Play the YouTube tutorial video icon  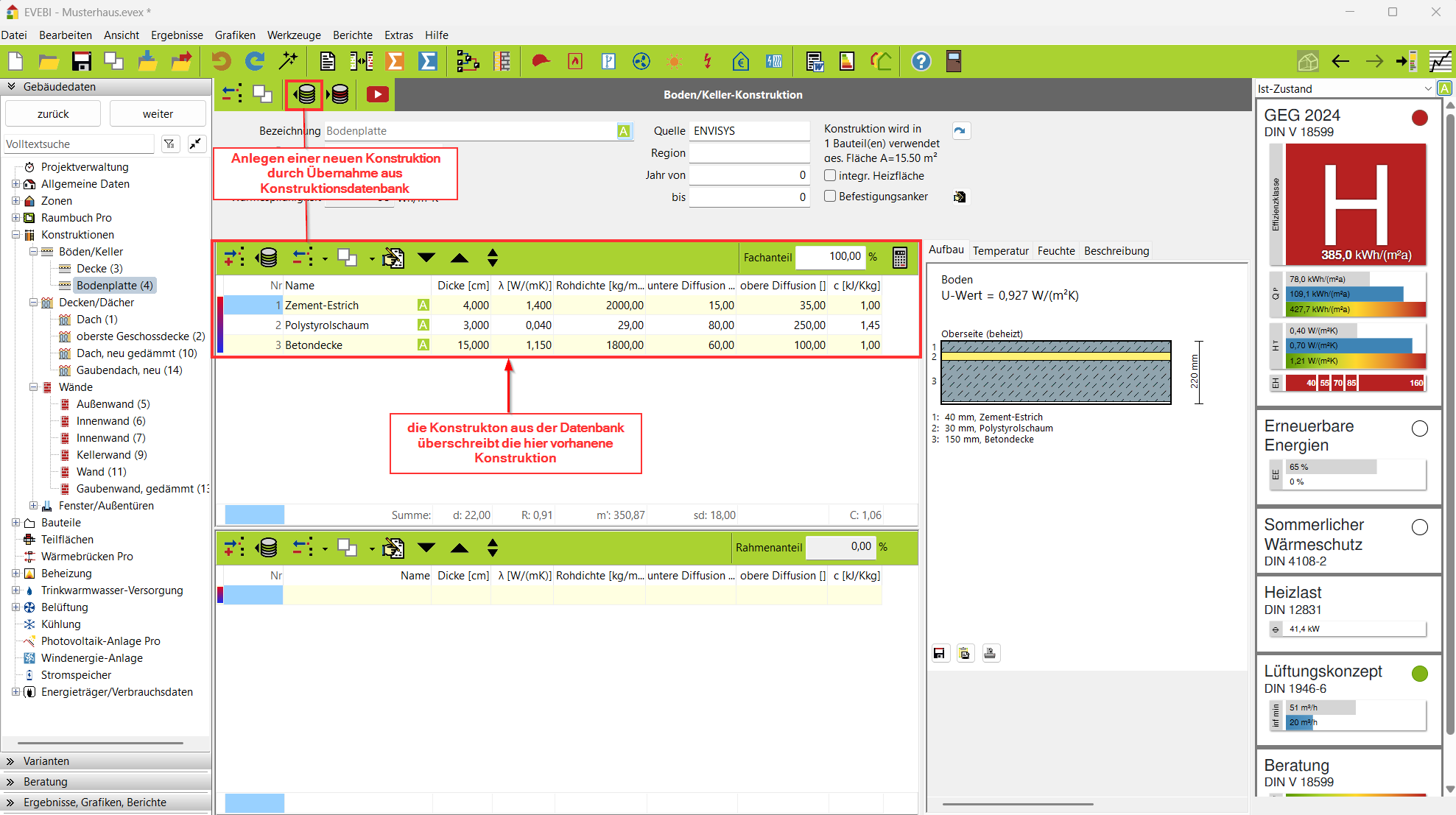click(377, 94)
